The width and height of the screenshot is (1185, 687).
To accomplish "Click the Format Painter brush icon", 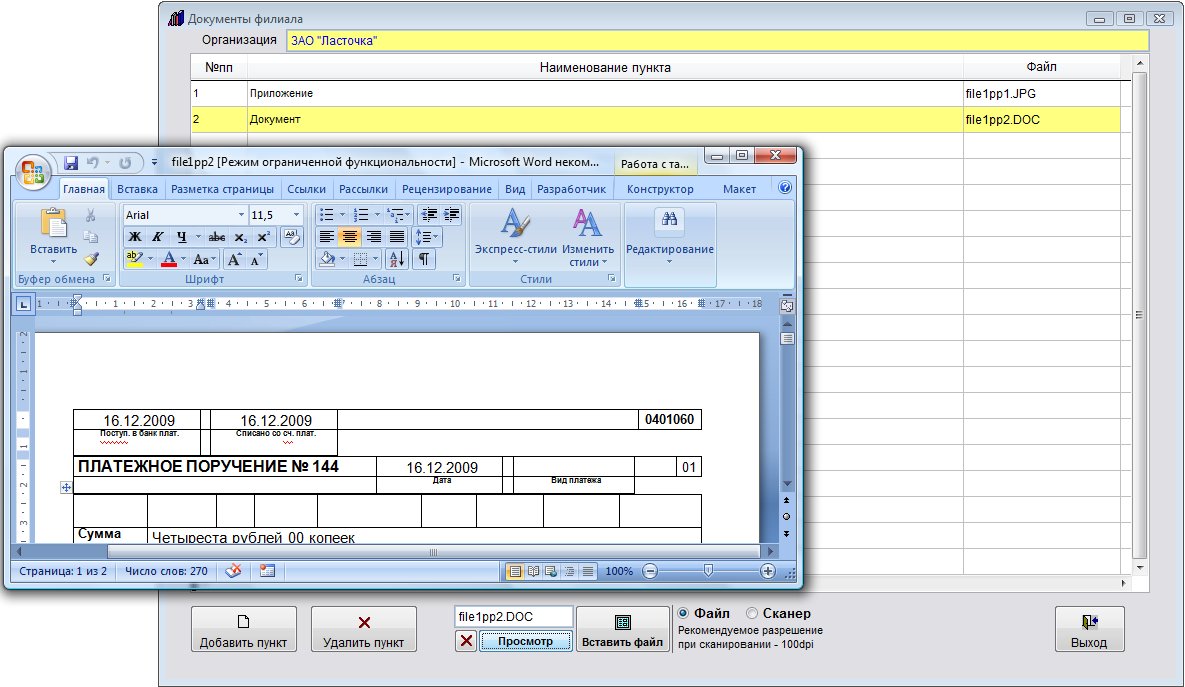I will coord(91,258).
